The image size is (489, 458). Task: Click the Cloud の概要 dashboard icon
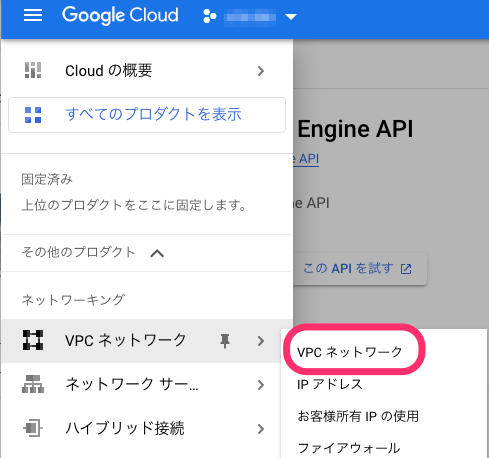[x=33, y=70]
